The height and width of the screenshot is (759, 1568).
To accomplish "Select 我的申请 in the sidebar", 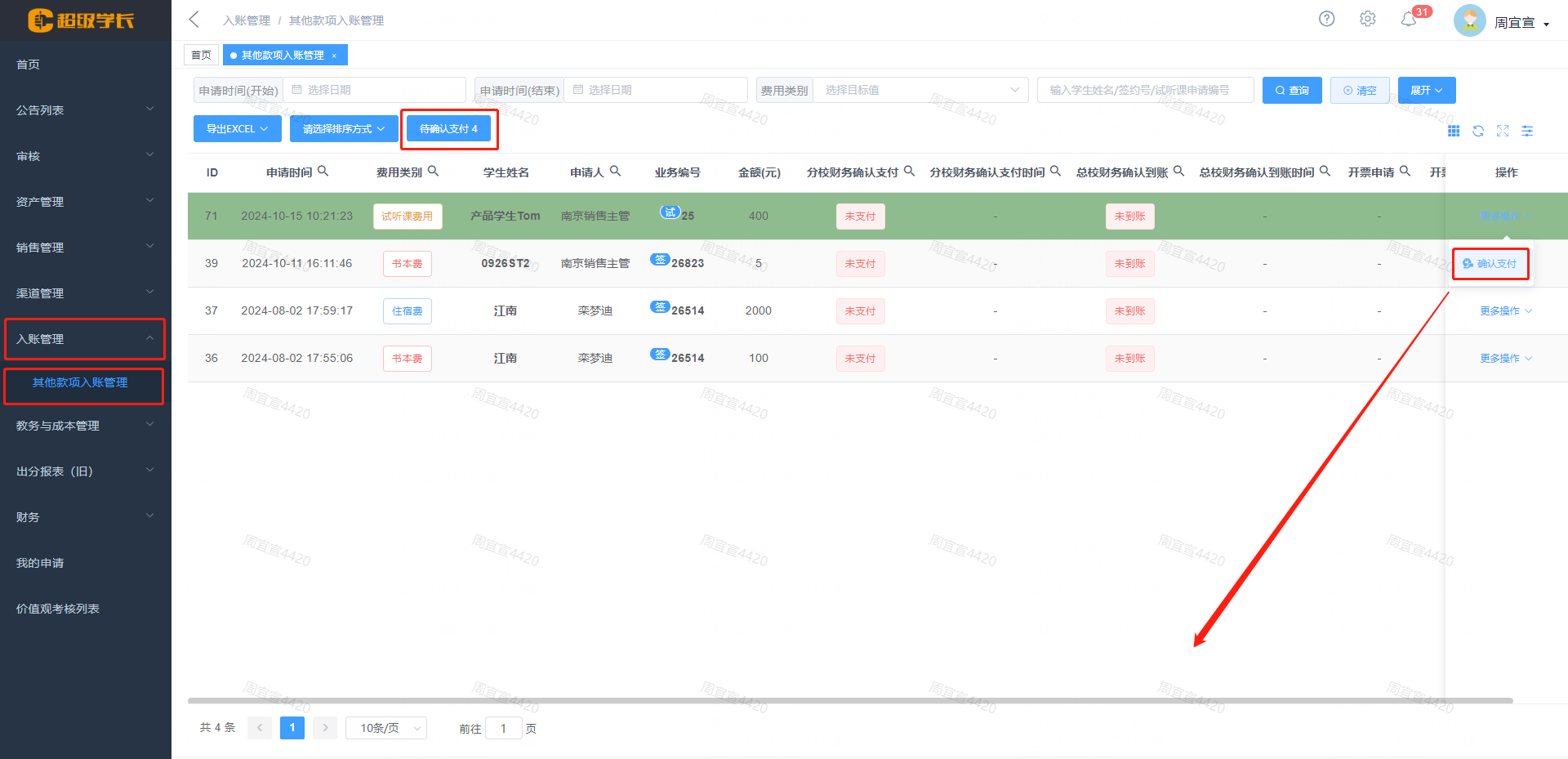I will click(x=38, y=562).
